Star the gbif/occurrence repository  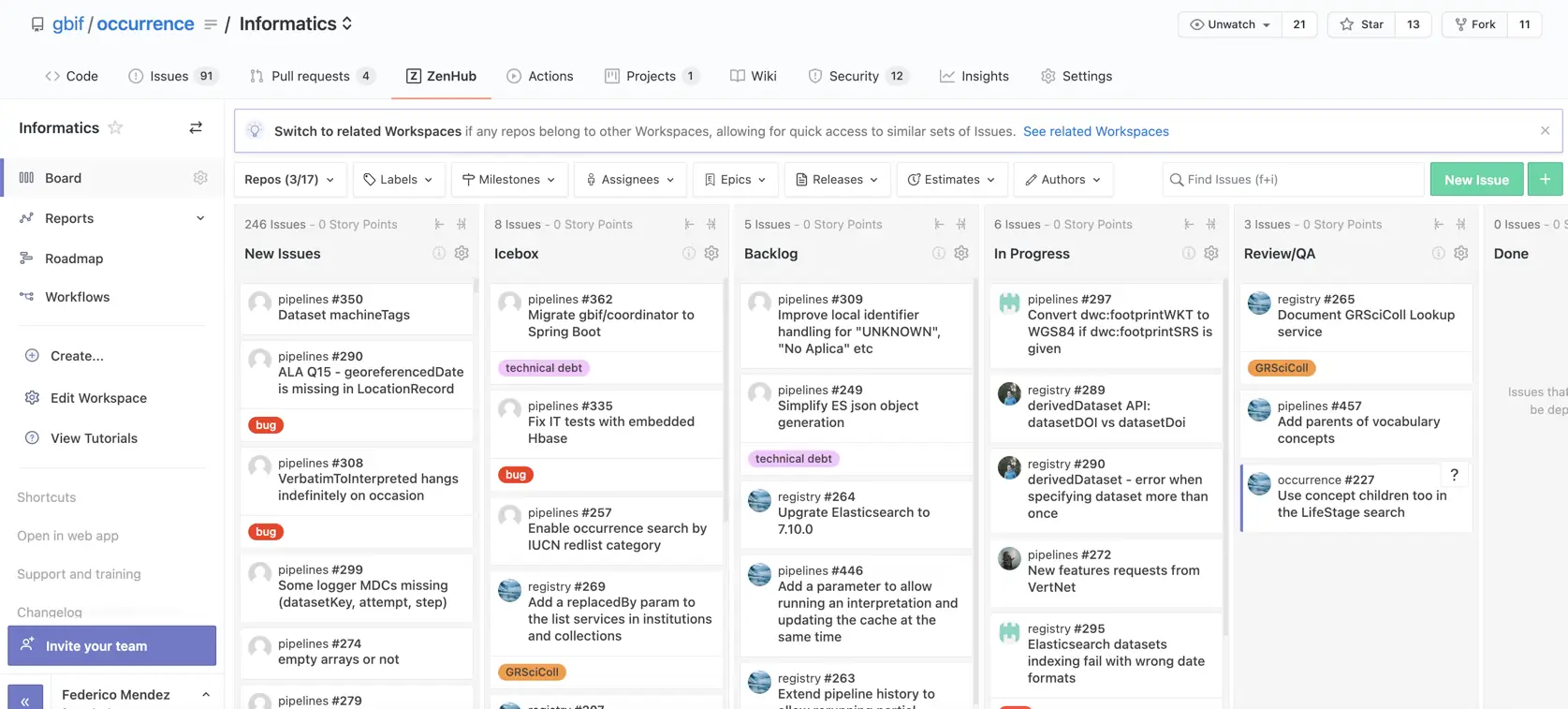pos(1362,24)
